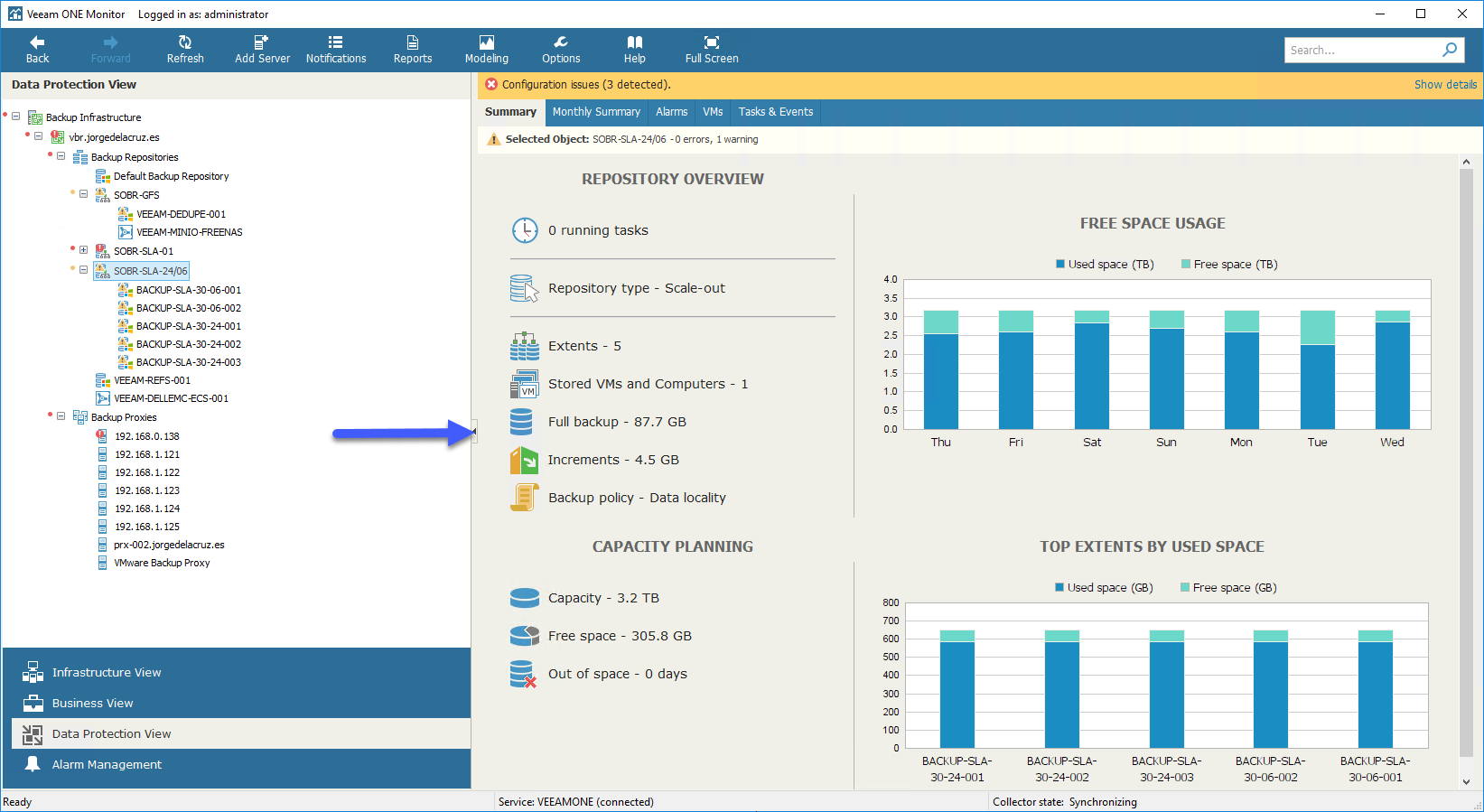Collapse the Backup Infrastructure tree node
This screenshot has width=1484, height=812.
[x=16, y=117]
